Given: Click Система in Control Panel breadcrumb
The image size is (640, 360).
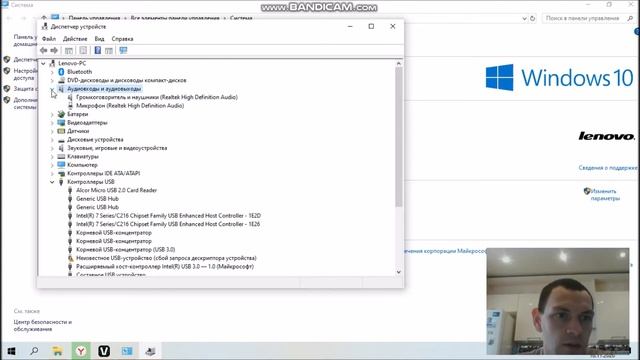Looking at the screenshot, I should click(241, 18).
